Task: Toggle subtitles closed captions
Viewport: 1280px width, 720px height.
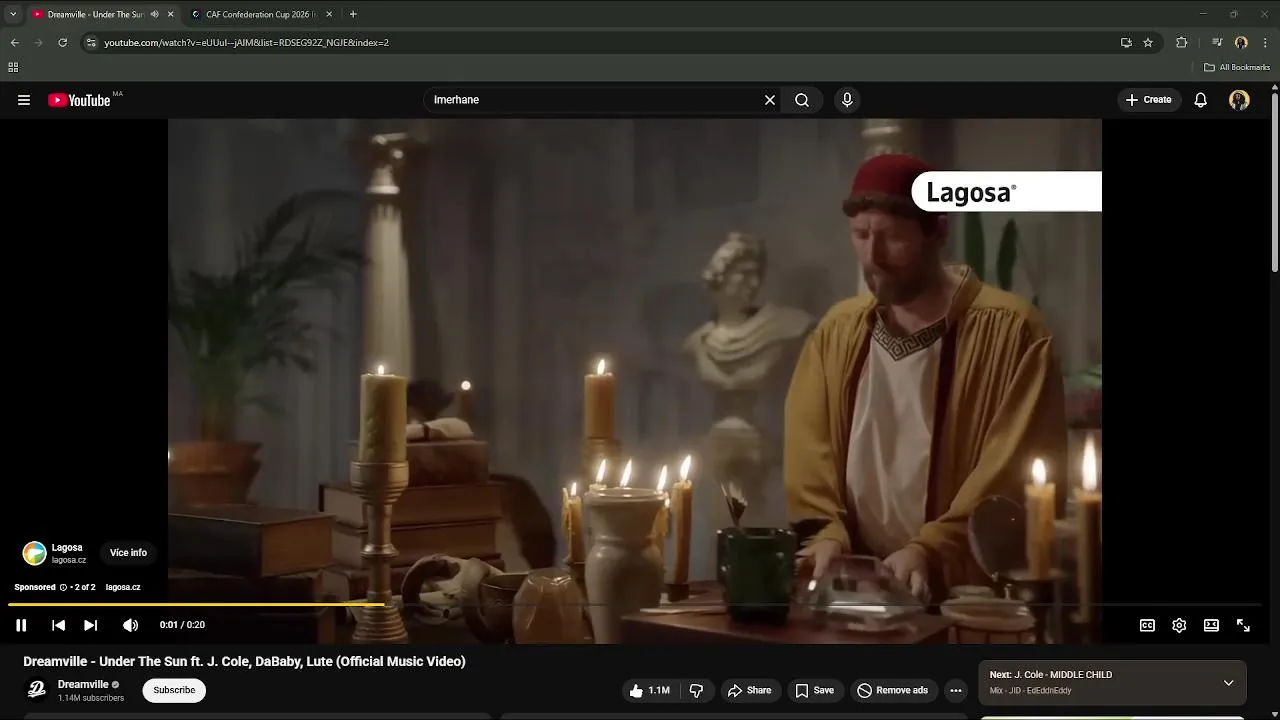Action: click(x=1147, y=625)
